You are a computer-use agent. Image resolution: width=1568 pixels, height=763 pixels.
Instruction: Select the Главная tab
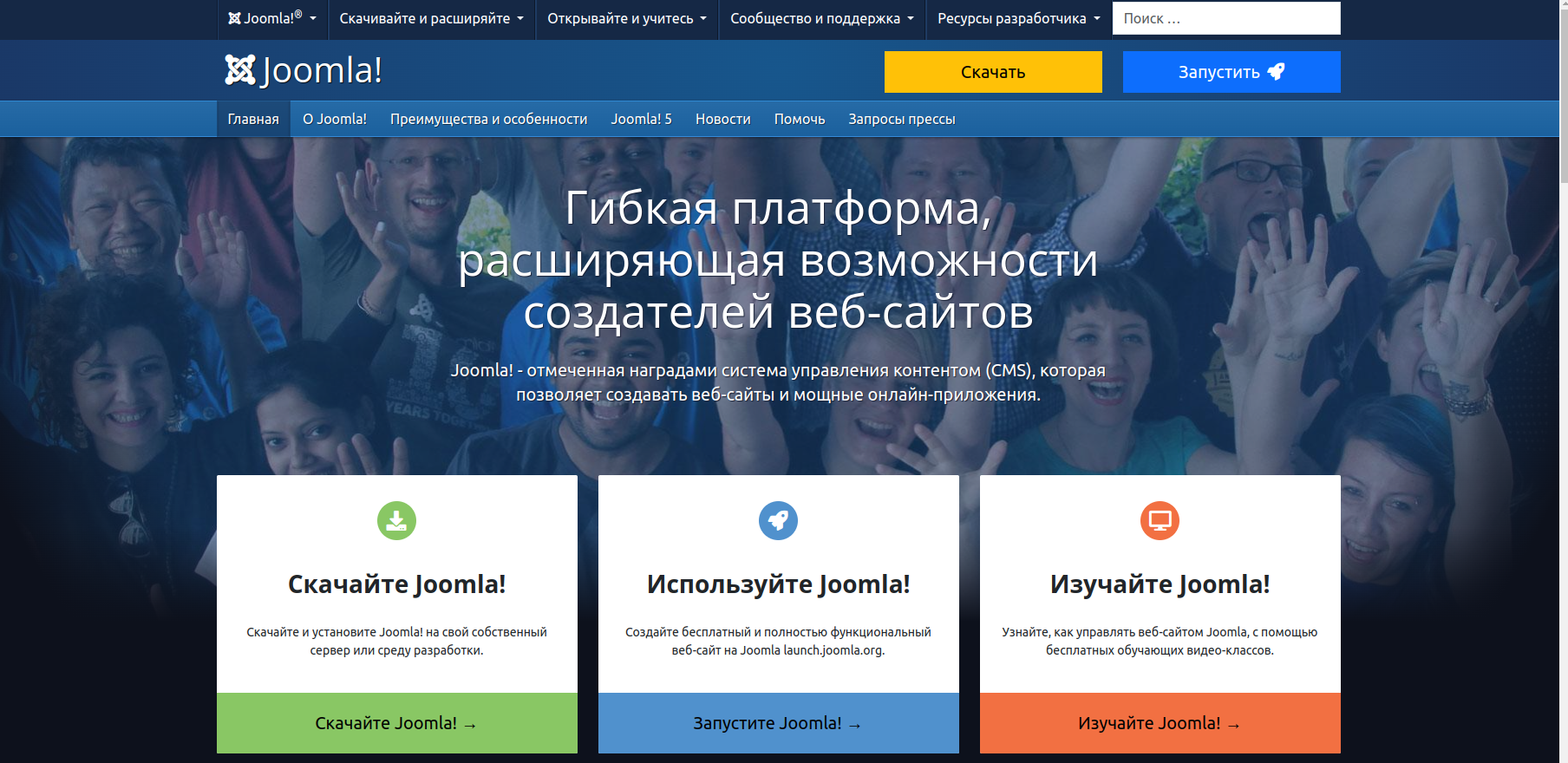point(253,119)
